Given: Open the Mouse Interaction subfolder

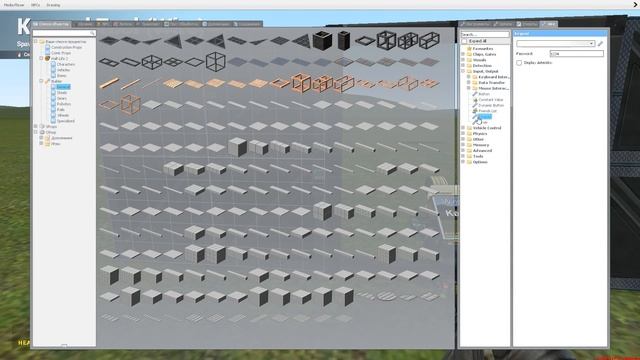Looking at the screenshot, I should click(x=493, y=88).
